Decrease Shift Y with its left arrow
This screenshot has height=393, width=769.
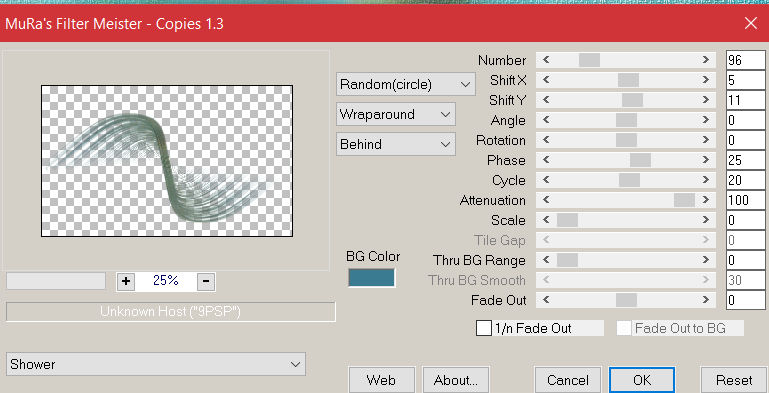pos(546,100)
